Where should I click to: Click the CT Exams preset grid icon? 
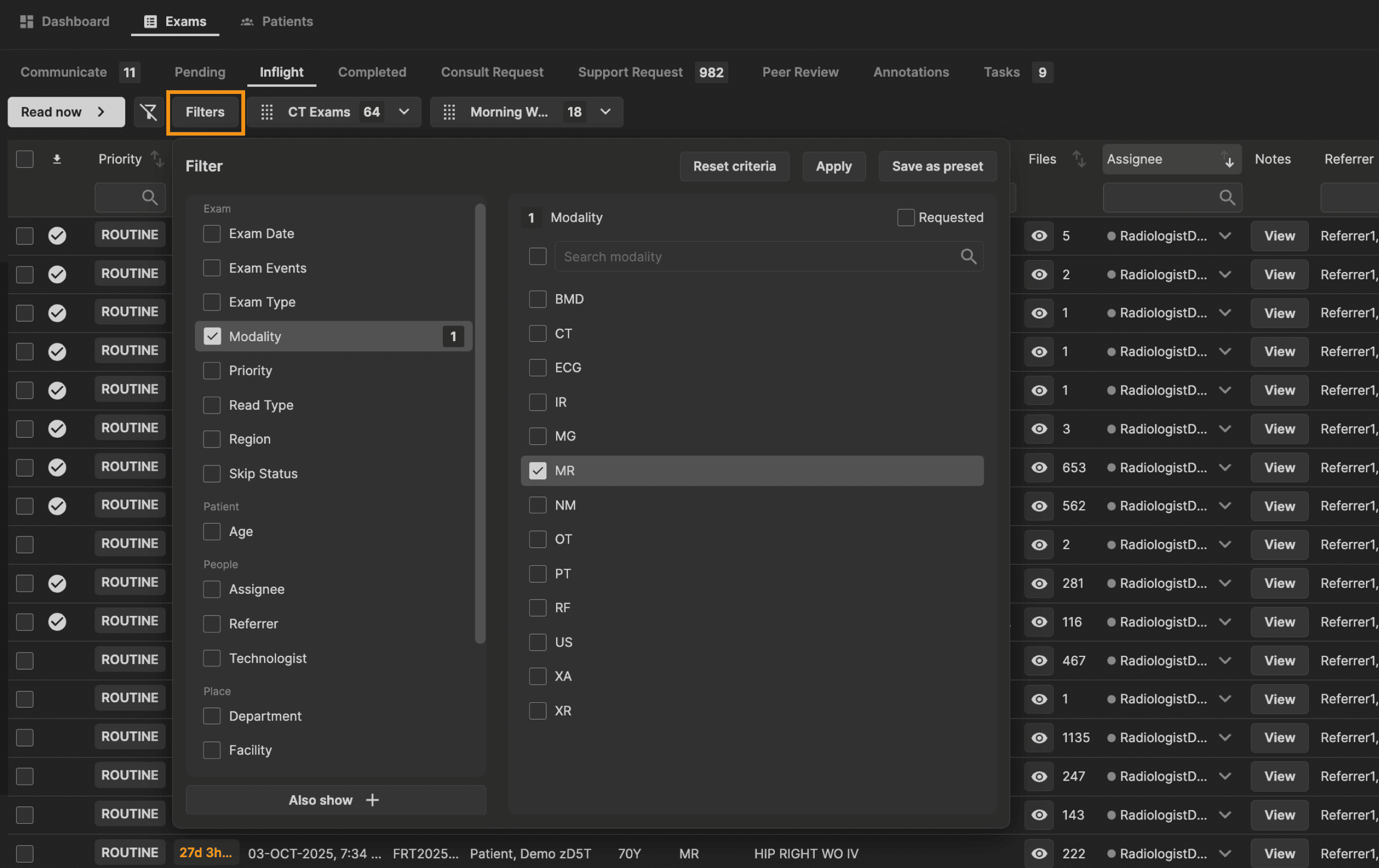tap(267, 112)
